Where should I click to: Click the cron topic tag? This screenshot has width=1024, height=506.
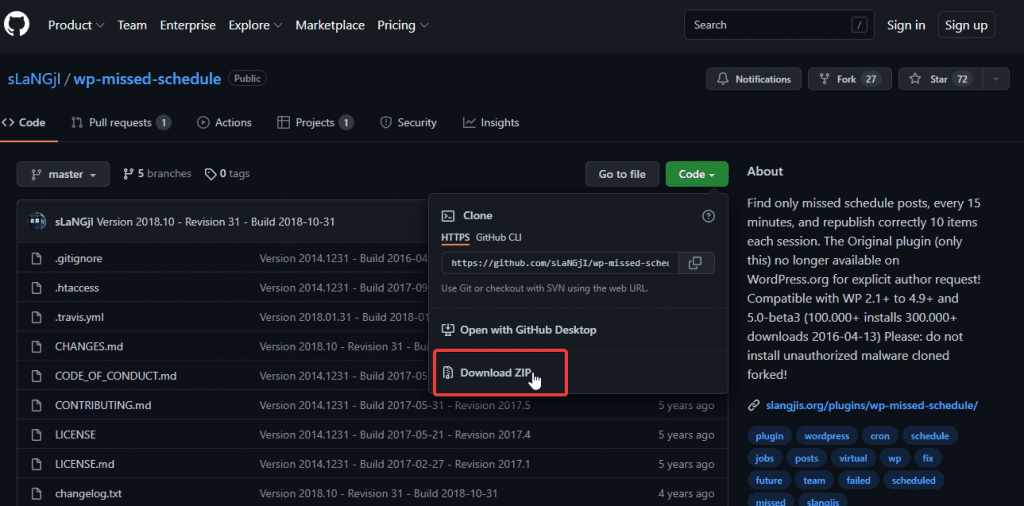pos(880,436)
